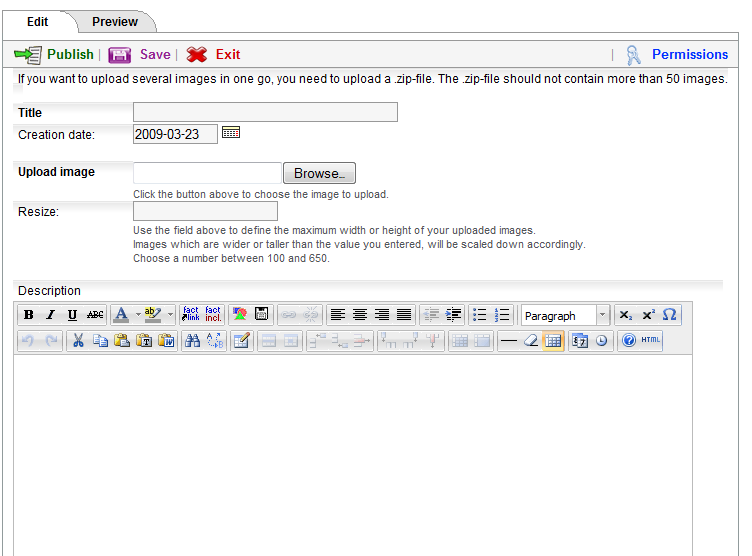Click the italic formatting button
Screen dimensions: 752x556
[x=50, y=315]
